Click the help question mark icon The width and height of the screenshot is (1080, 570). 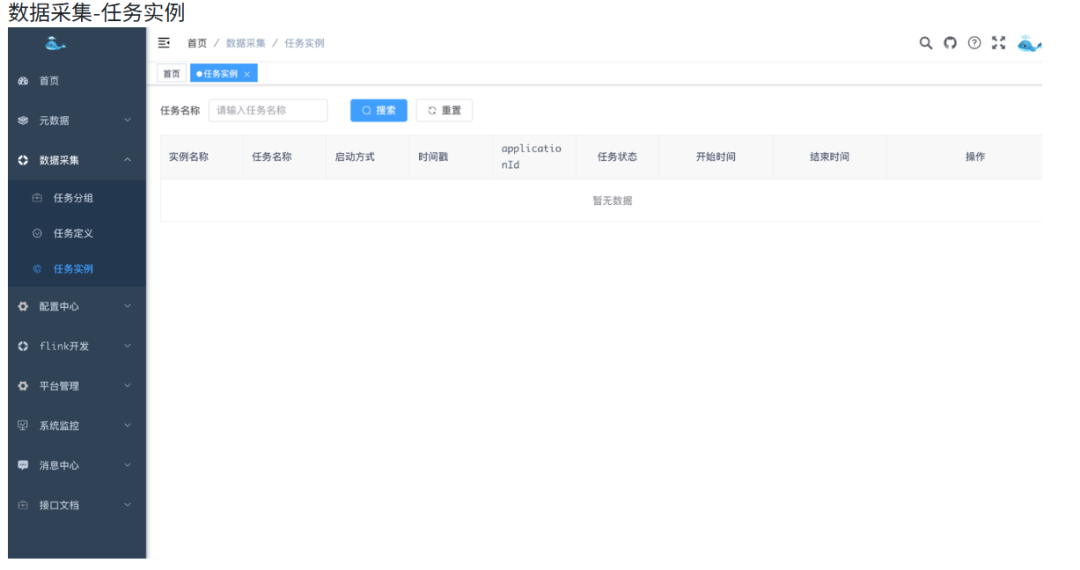(x=974, y=43)
